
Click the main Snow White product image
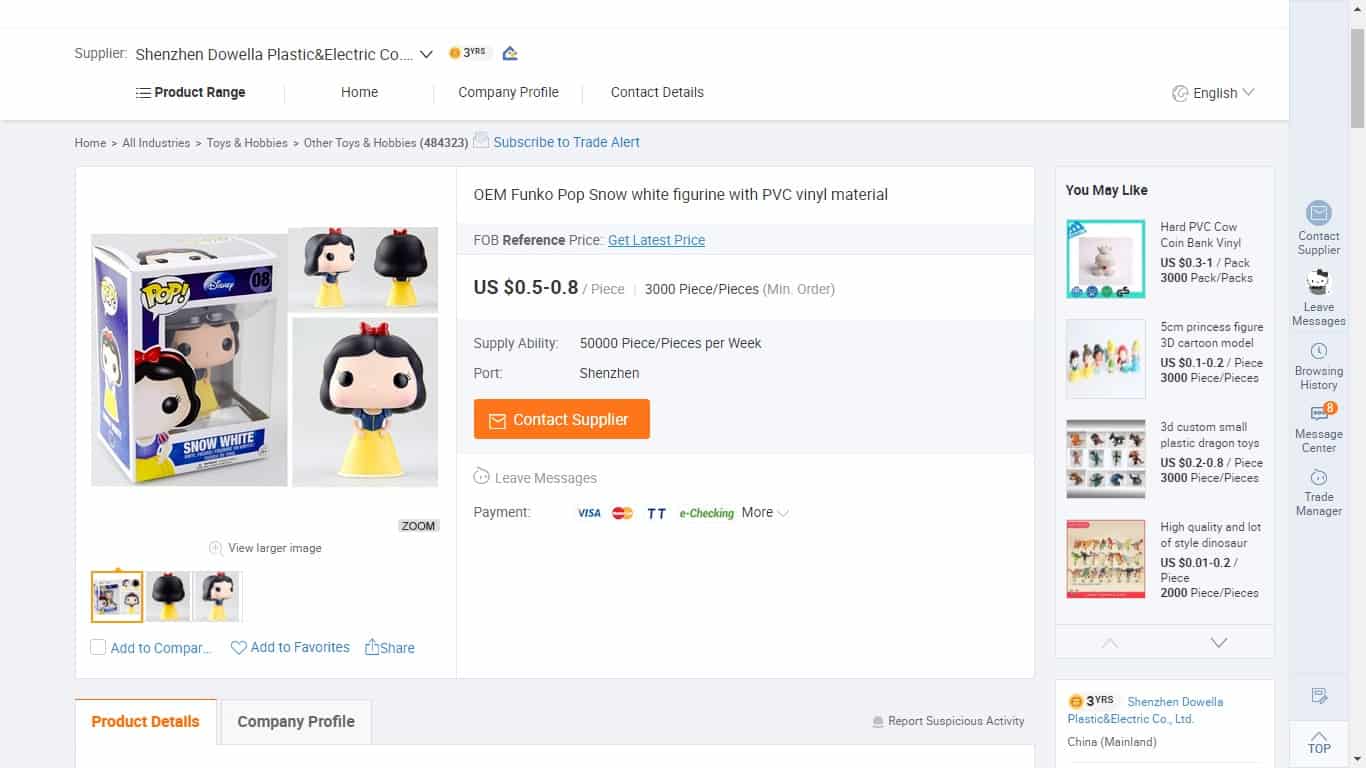click(x=265, y=357)
